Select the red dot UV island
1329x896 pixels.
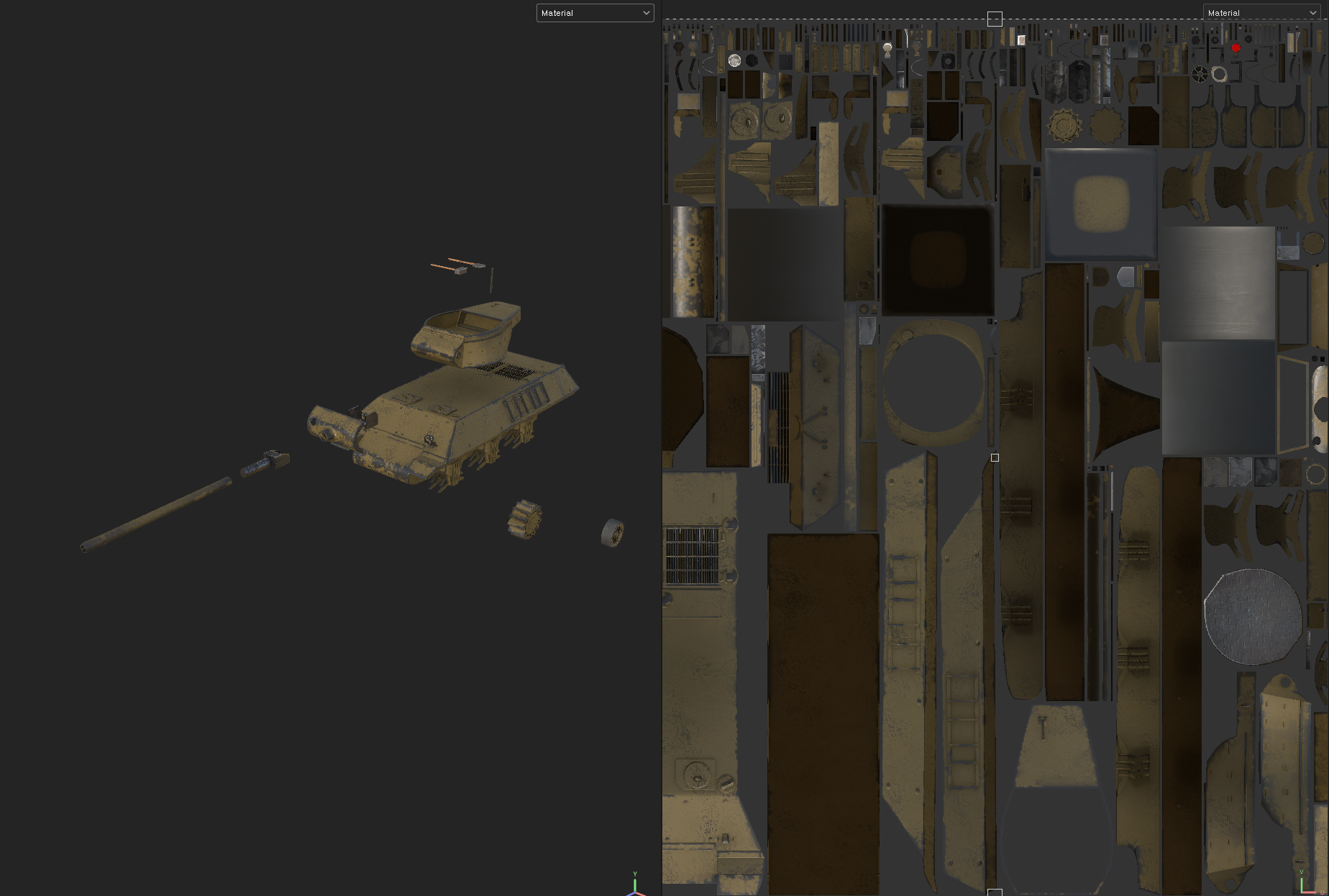pyautogui.click(x=1236, y=48)
